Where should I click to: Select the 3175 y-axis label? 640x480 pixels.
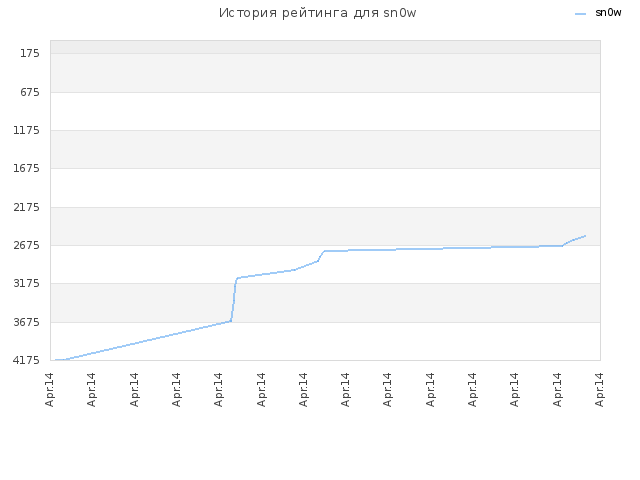27,283
